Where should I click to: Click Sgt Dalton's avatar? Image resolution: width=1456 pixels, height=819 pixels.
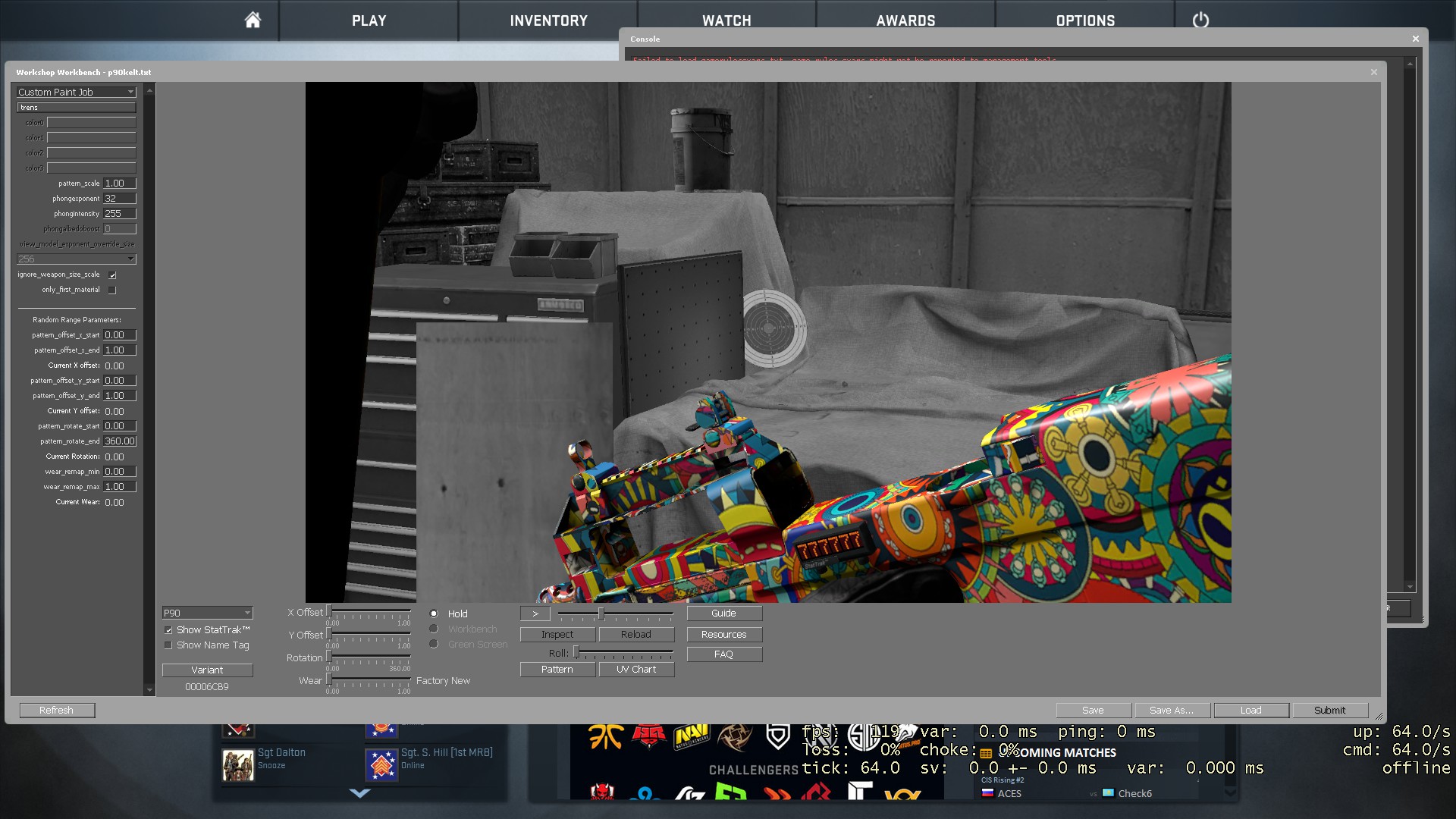click(238, 765)
